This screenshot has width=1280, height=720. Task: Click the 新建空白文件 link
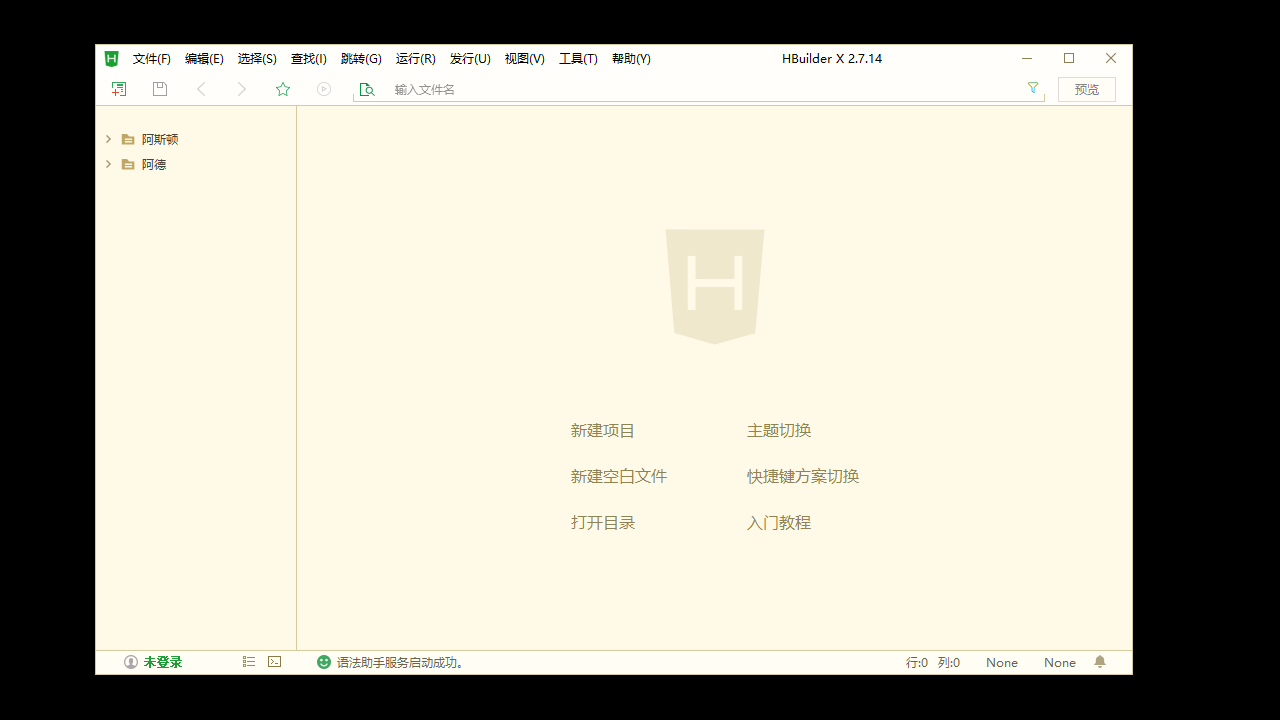(619, 477)
